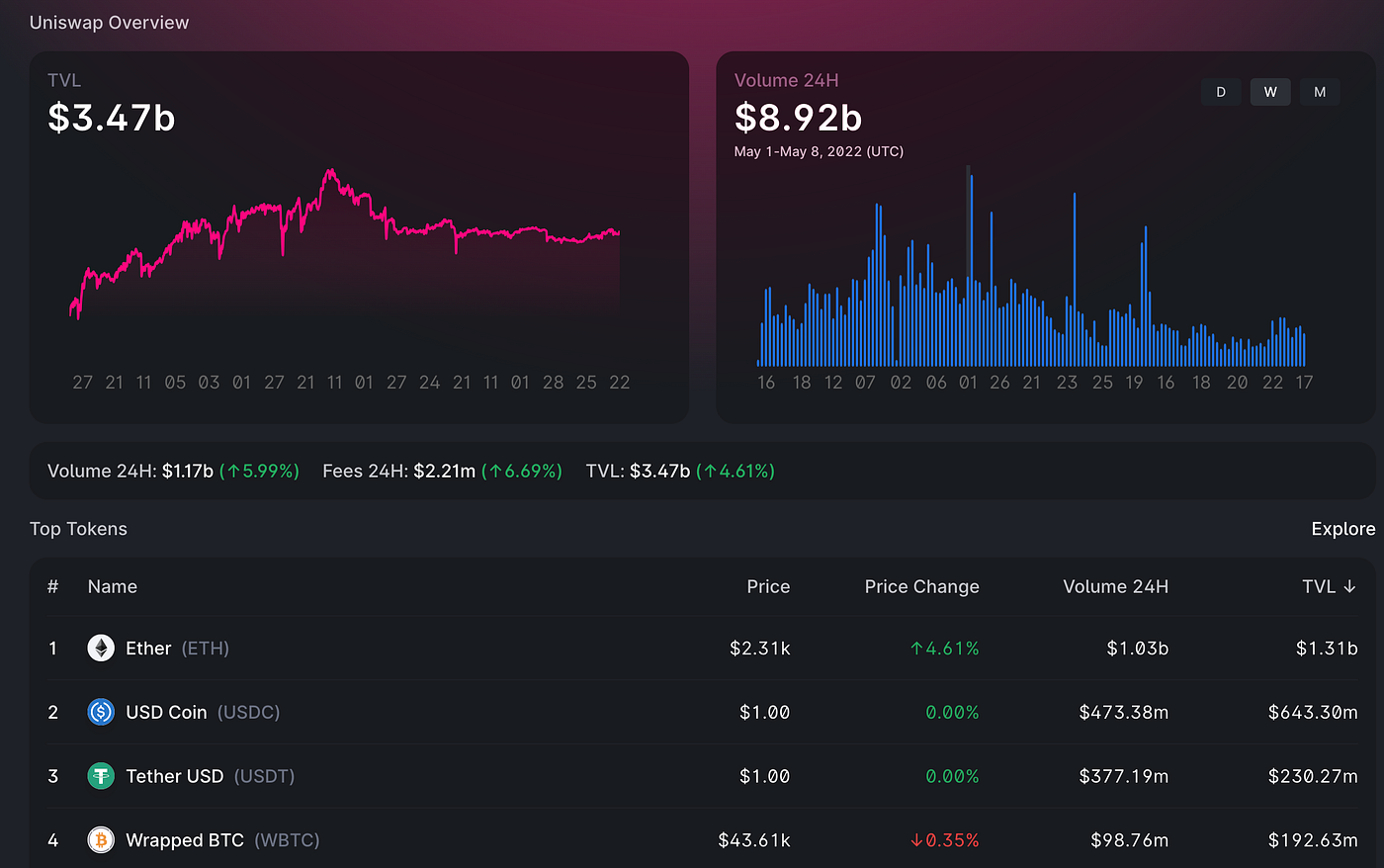Image resolution: width=1384 pixels, height=868 pixels.
Task: Switch volume chart to daily (D)
Action: point(1221,92)
